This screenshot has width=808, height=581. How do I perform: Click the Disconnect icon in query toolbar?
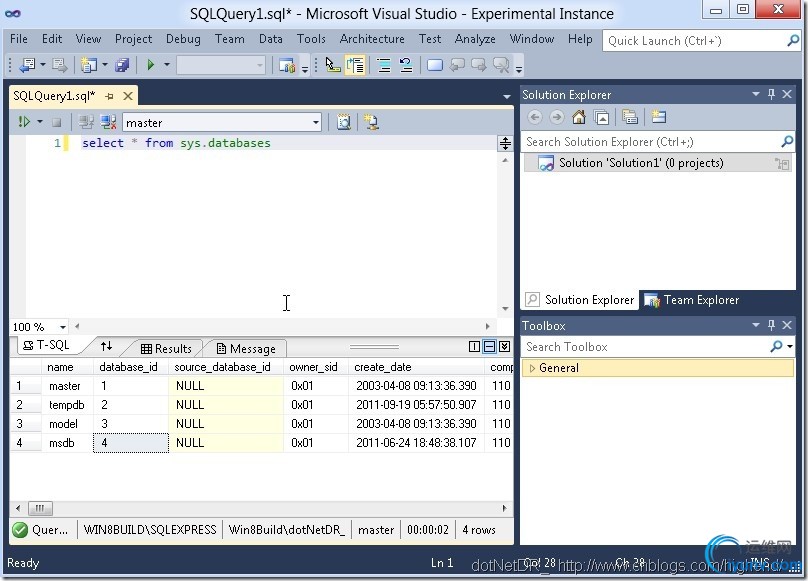[x=105, y=122]
